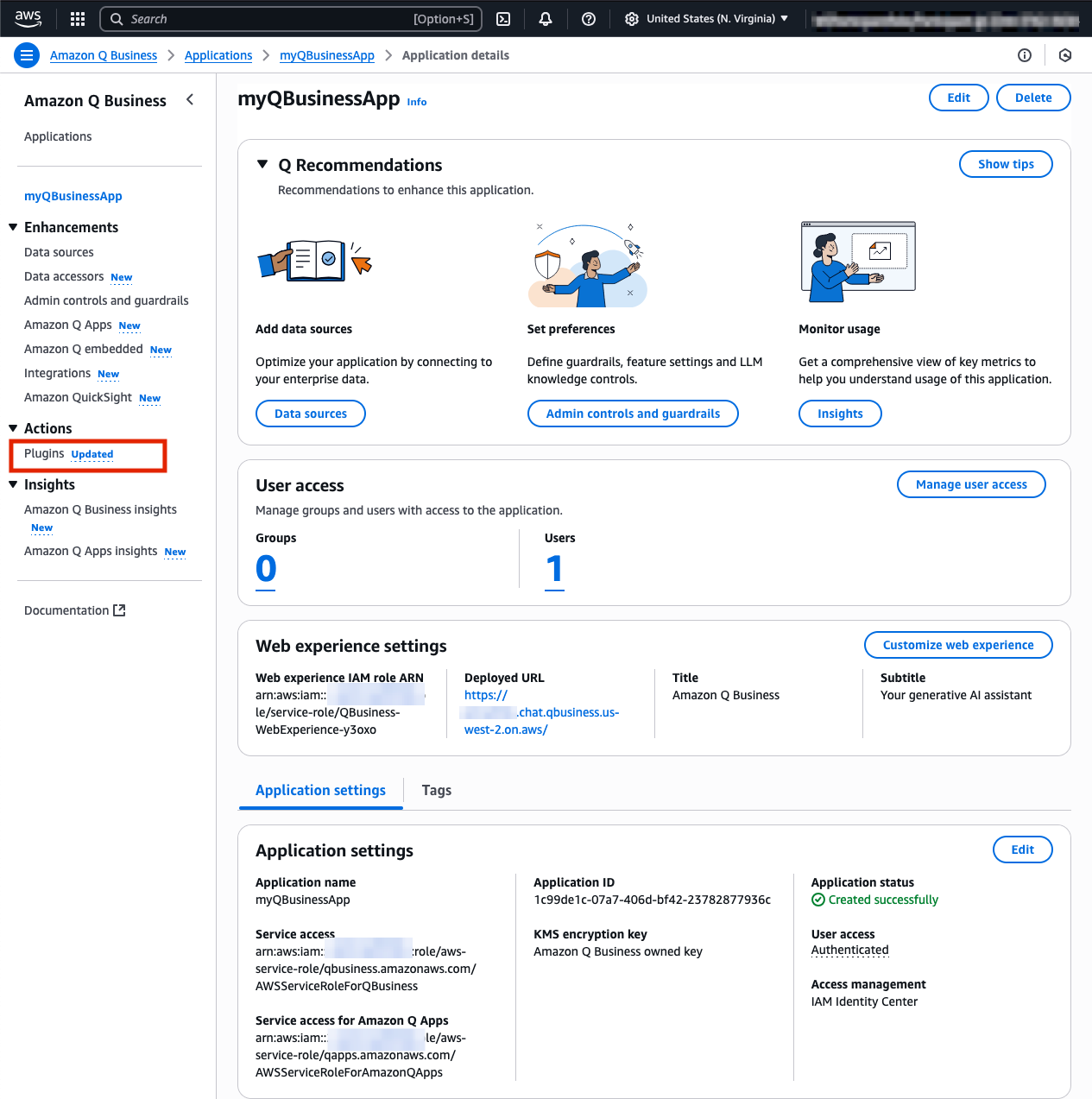Open the notifications bell
Screen dimensions: 1092x1099
(x=546, y=19)
